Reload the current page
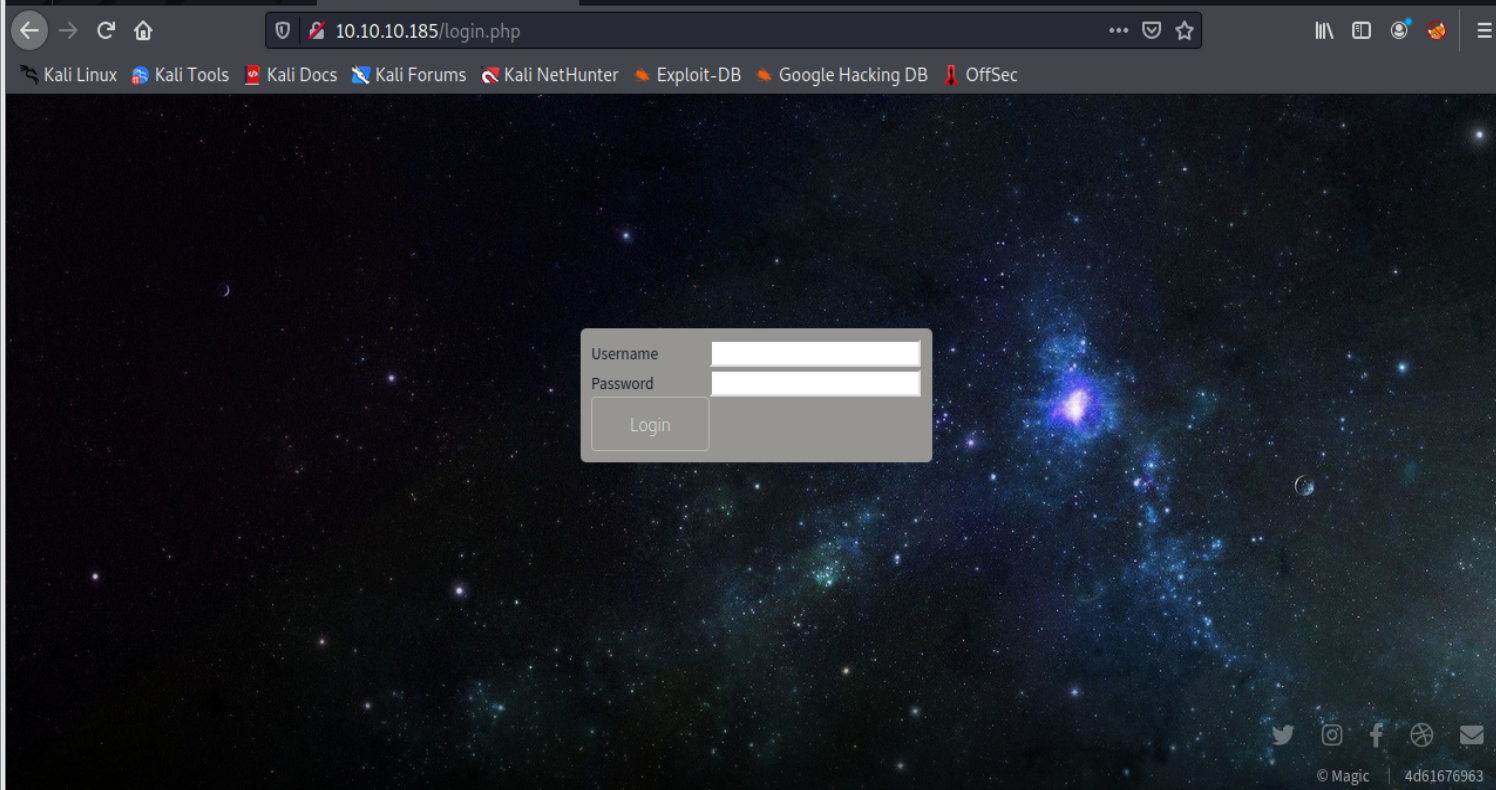 105,31
